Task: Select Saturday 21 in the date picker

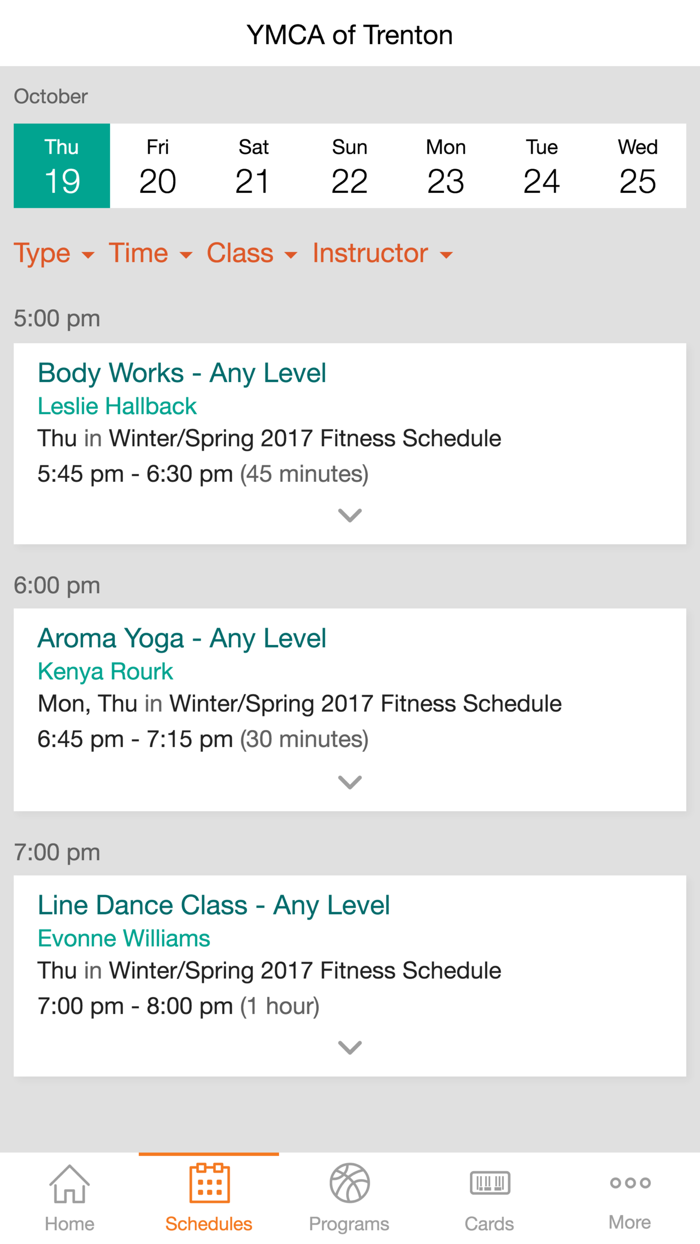Action: (253, 165)
